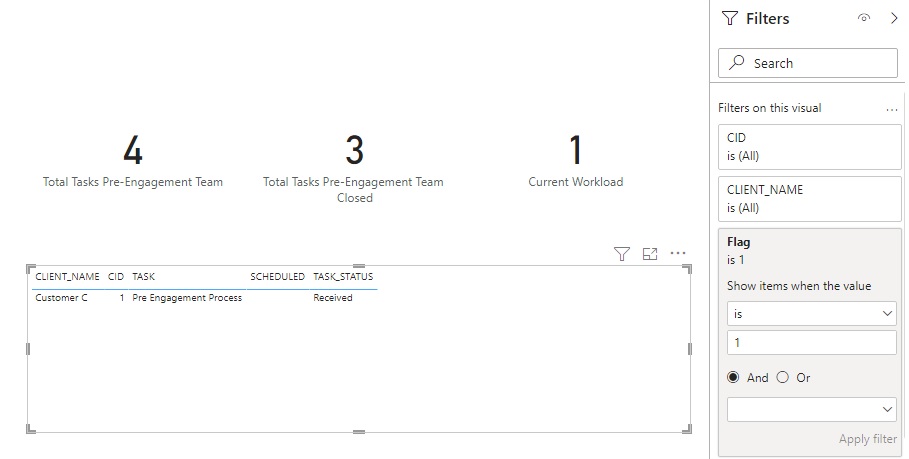Select the Customer C cell
Viewport: 909px width, 459px height.
pyautogui.click(x=61, y=297)
